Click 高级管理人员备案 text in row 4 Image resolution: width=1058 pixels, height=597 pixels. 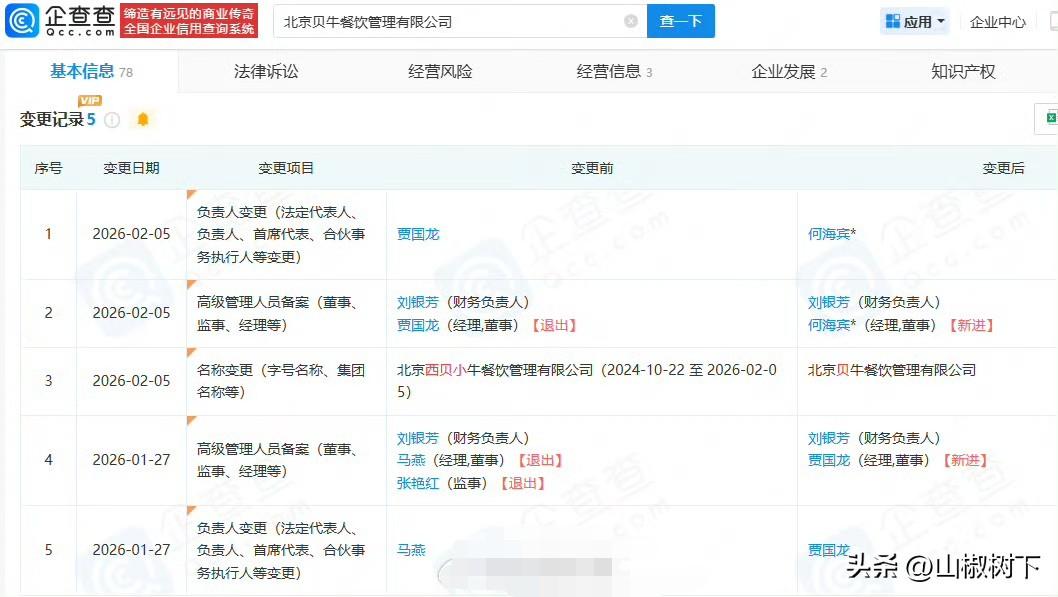pyautogui.click(x=277, y=460)
